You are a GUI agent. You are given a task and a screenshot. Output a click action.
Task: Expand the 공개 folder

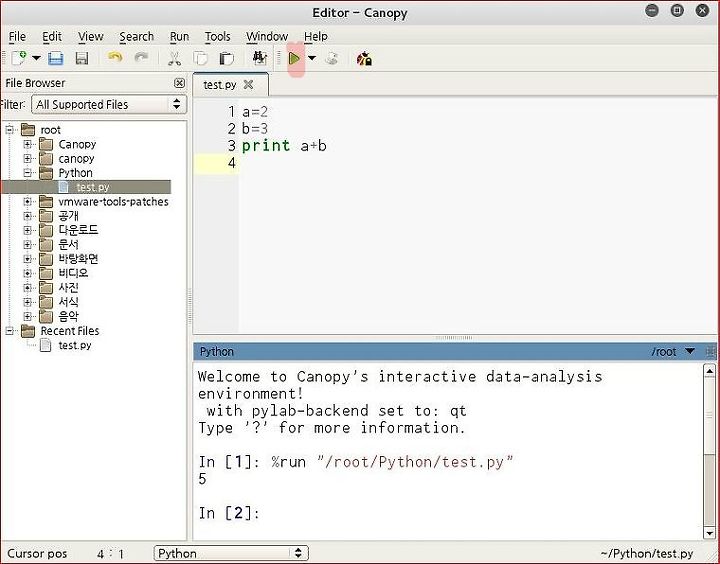point(27,216)
